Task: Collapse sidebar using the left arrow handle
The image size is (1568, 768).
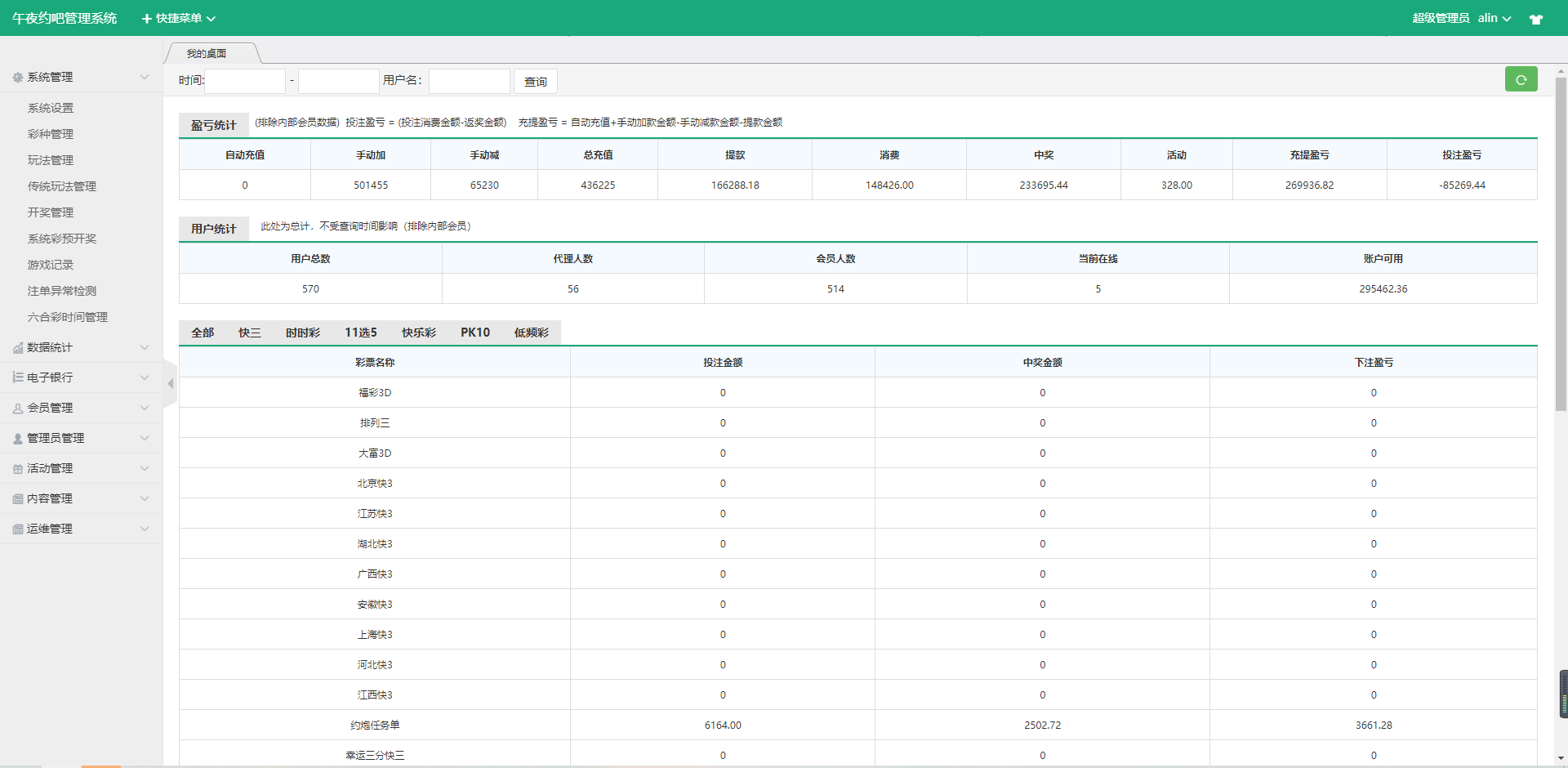Action: (x=170, y=383)
